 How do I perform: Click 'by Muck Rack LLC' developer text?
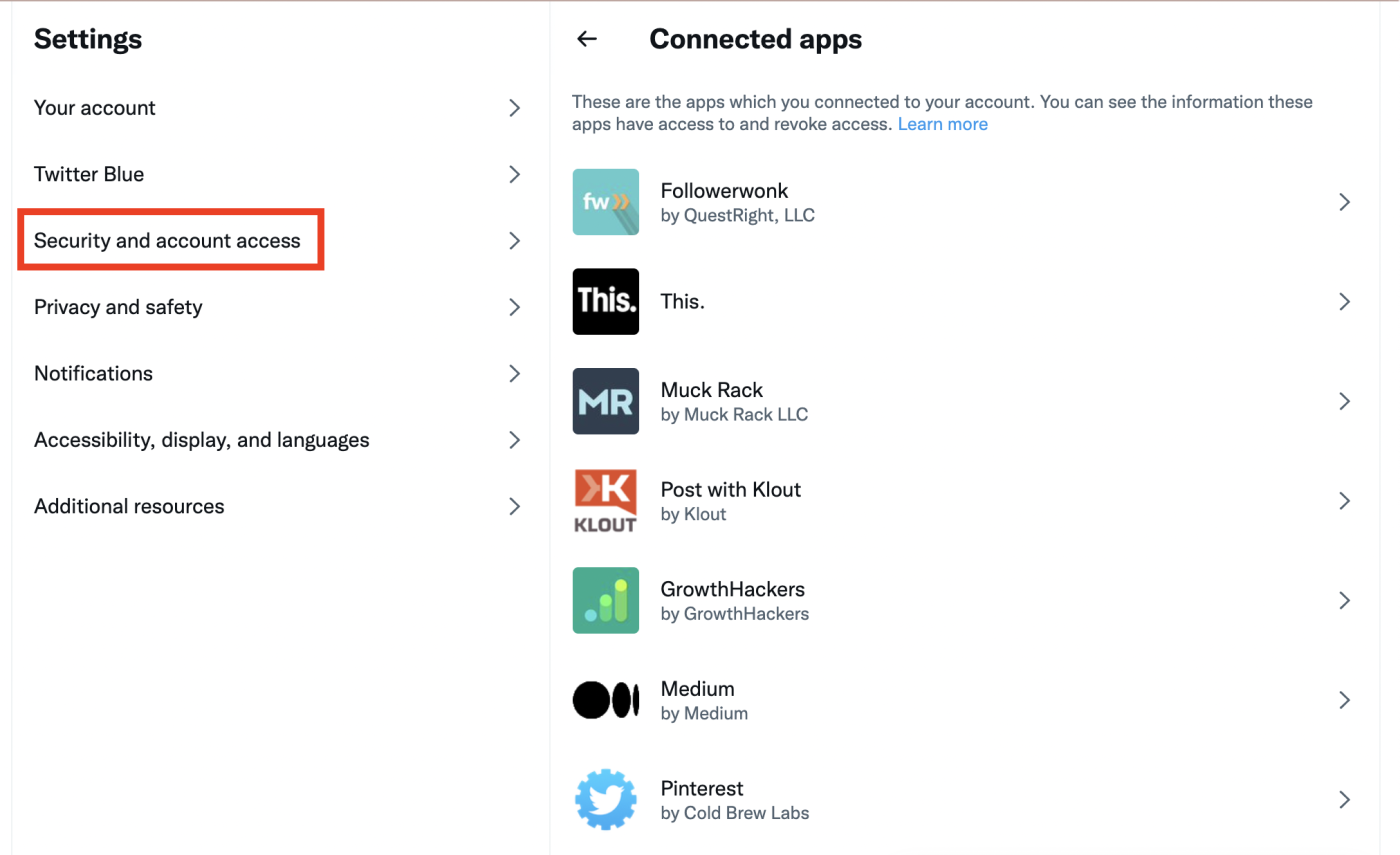734,414
